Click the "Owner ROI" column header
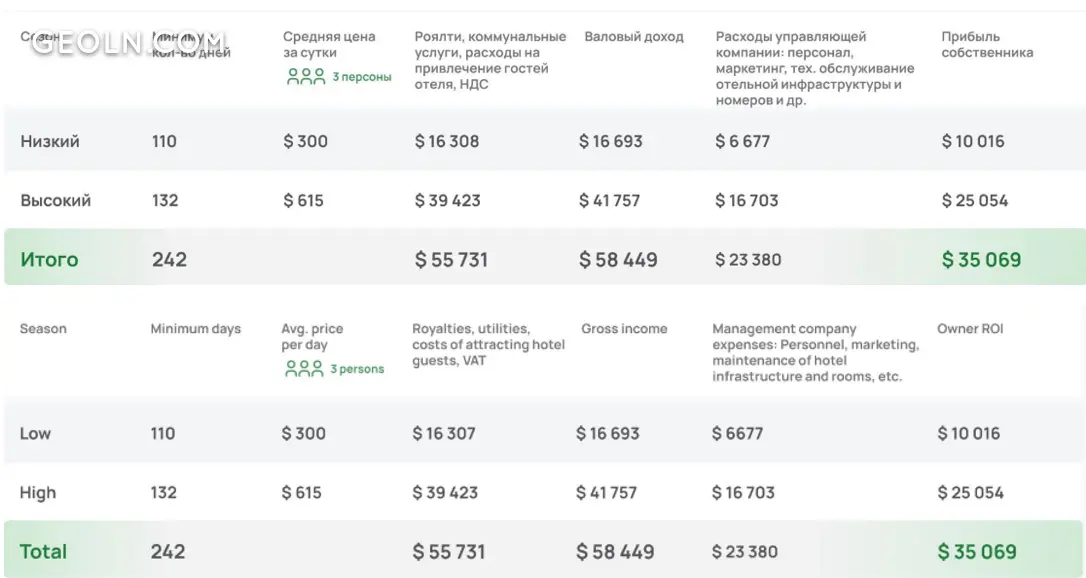This screenshot has width=1086, height=578. [x=970, y=328]
